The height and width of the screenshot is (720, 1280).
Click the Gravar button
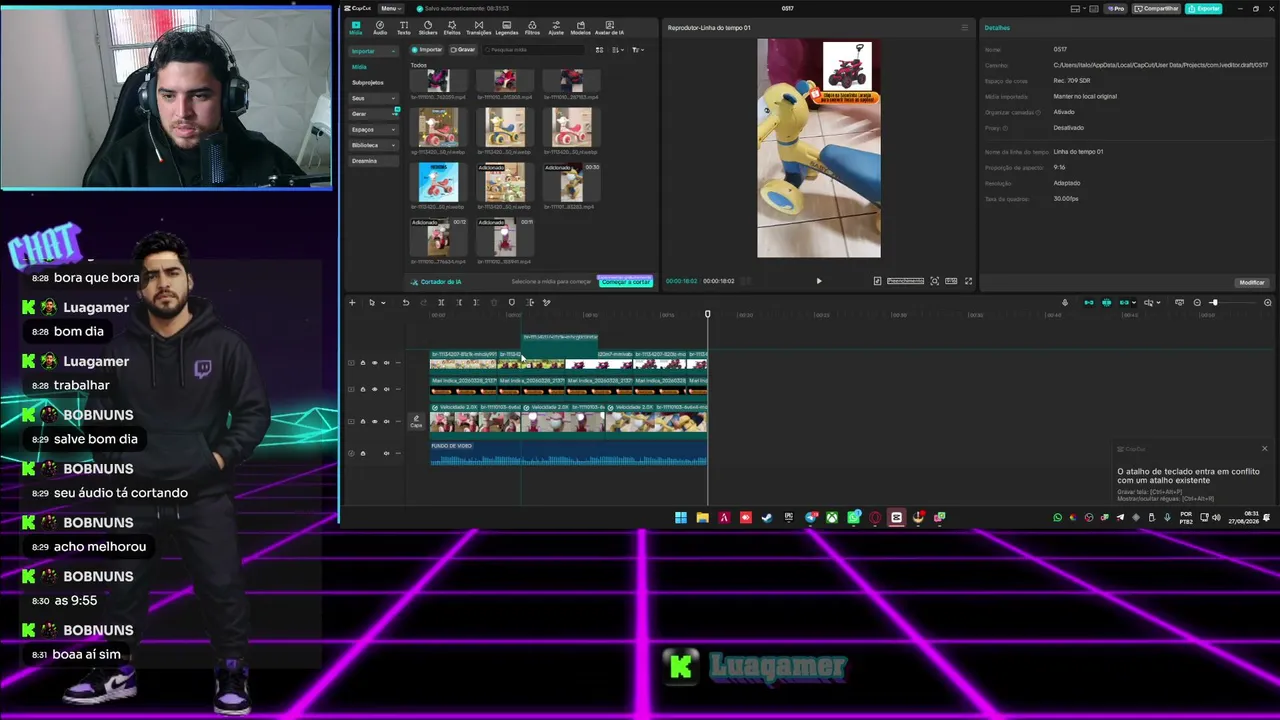click(462, 49)
